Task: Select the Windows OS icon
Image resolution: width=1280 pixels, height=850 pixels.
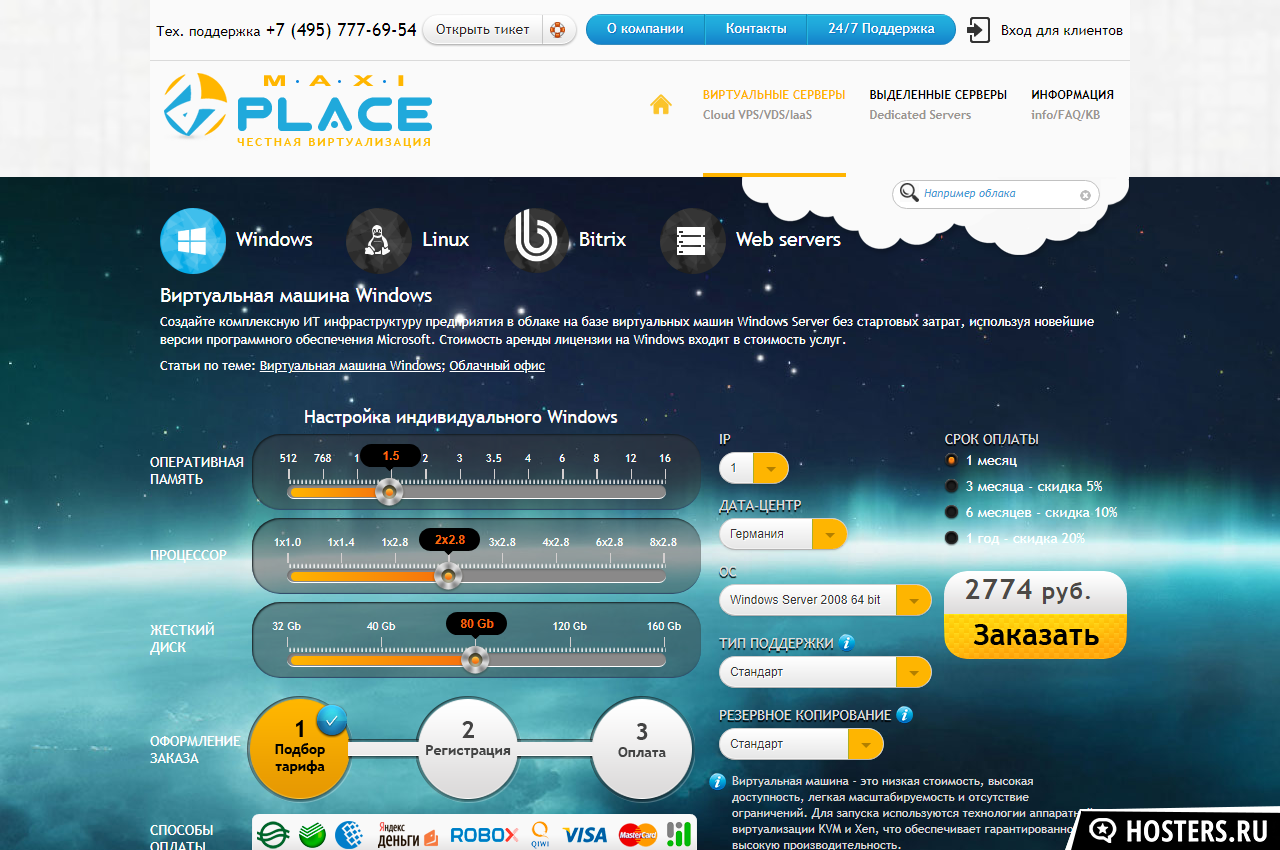Action: tap(193, 241)
